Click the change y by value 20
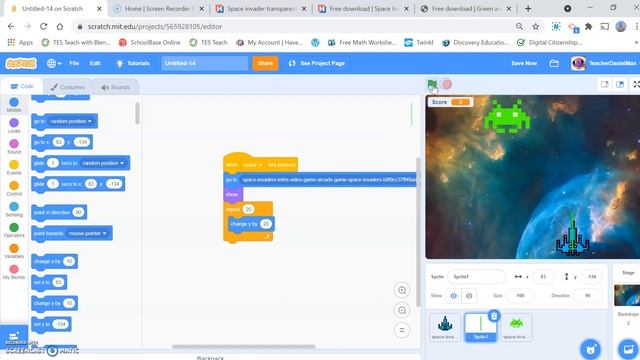This screenshot has height=360, width=640. (266, 224)
